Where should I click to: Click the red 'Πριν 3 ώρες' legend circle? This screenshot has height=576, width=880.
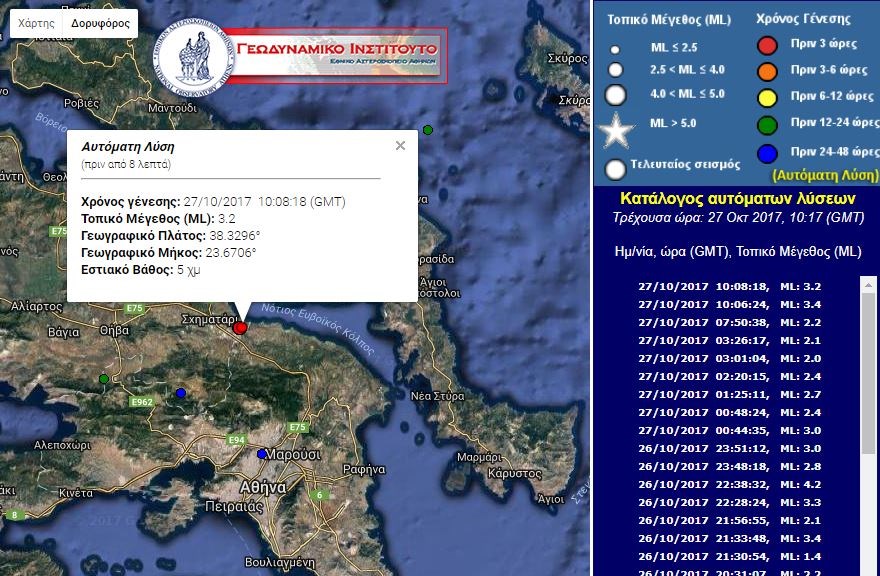767,45
